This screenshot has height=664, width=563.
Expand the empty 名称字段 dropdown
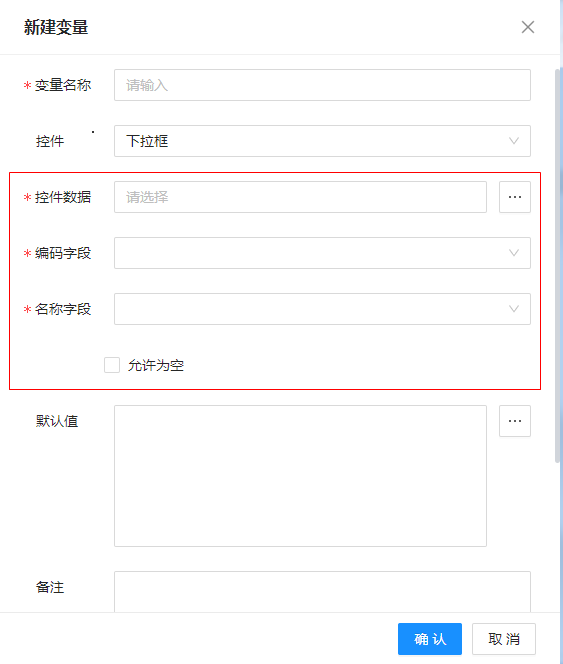pos(322,309)
